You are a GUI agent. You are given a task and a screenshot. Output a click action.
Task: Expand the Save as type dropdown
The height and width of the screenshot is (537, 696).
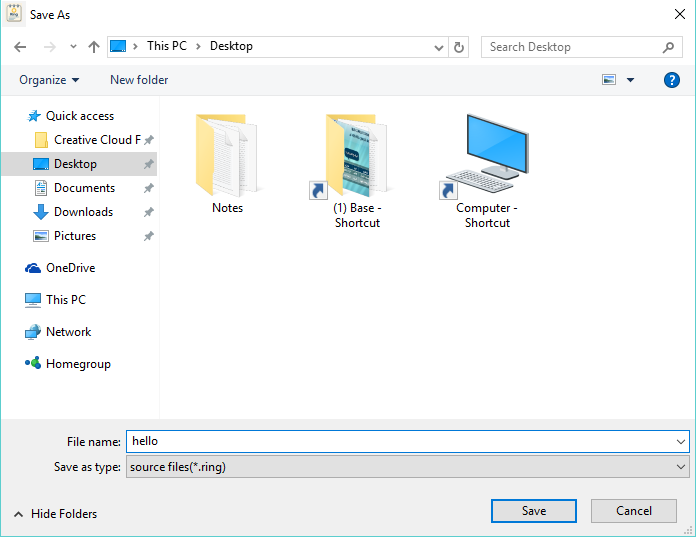click(681, 467)
